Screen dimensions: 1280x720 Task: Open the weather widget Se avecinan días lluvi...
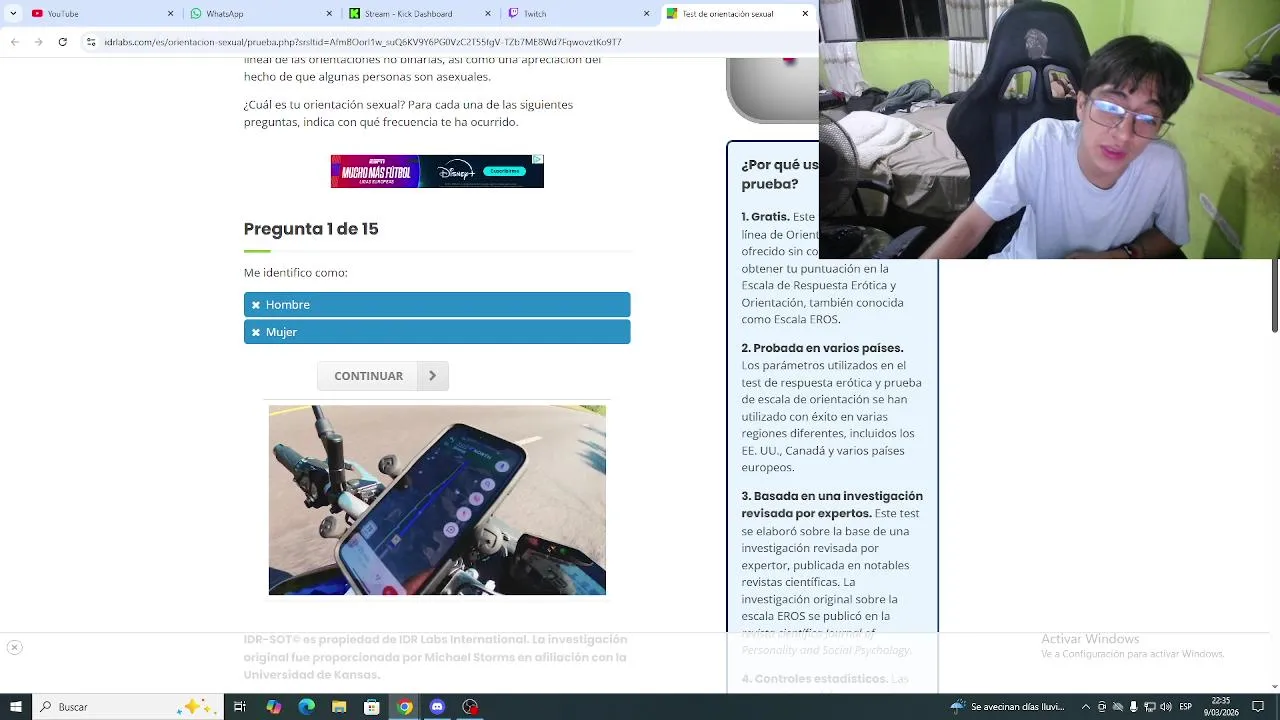(x=1007, y=707)
